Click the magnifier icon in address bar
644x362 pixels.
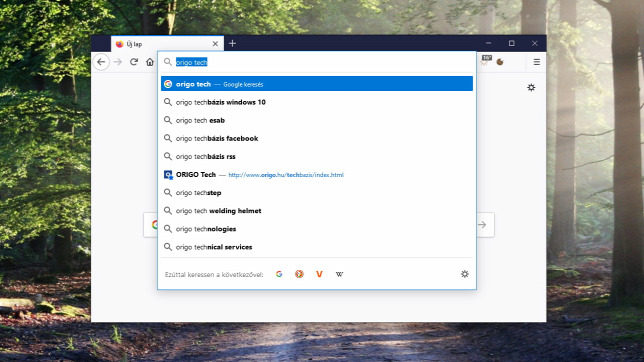[168, 62]
